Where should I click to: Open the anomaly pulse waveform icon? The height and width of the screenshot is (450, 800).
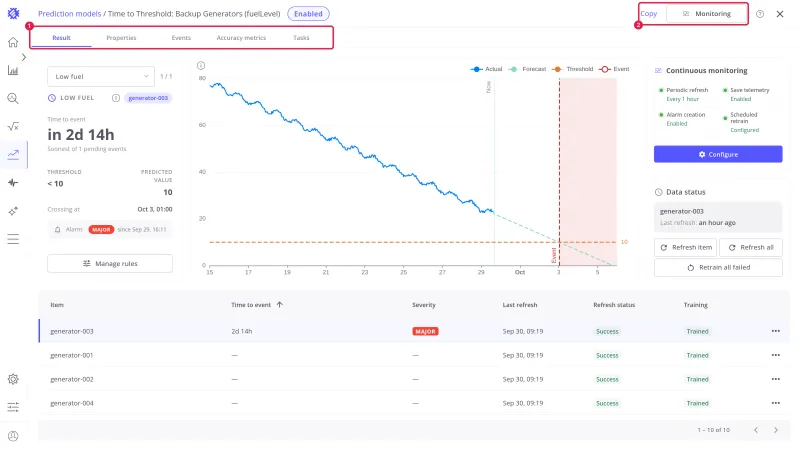13,183
